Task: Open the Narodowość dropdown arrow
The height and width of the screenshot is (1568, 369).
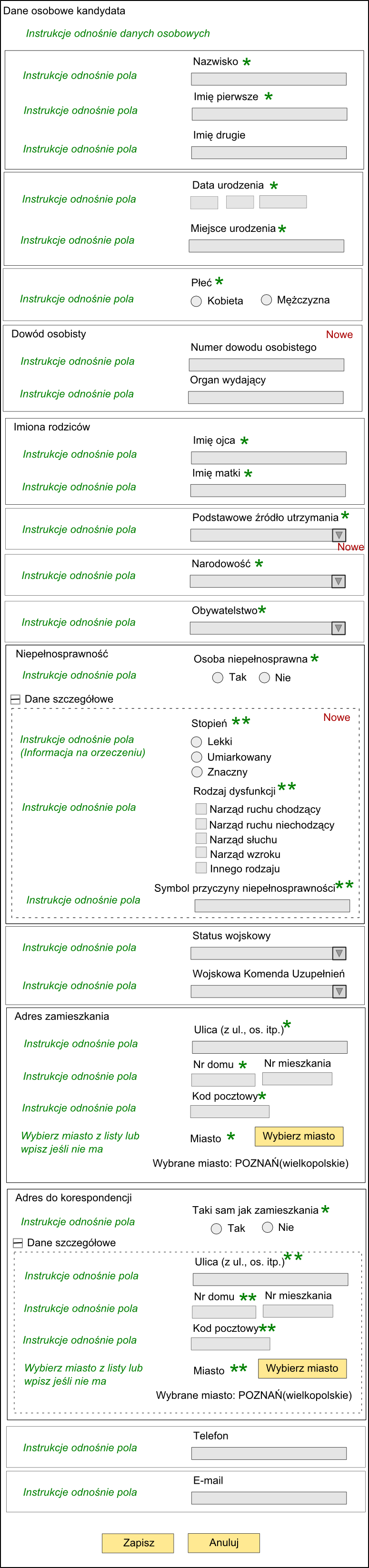Action: (339, 581)
